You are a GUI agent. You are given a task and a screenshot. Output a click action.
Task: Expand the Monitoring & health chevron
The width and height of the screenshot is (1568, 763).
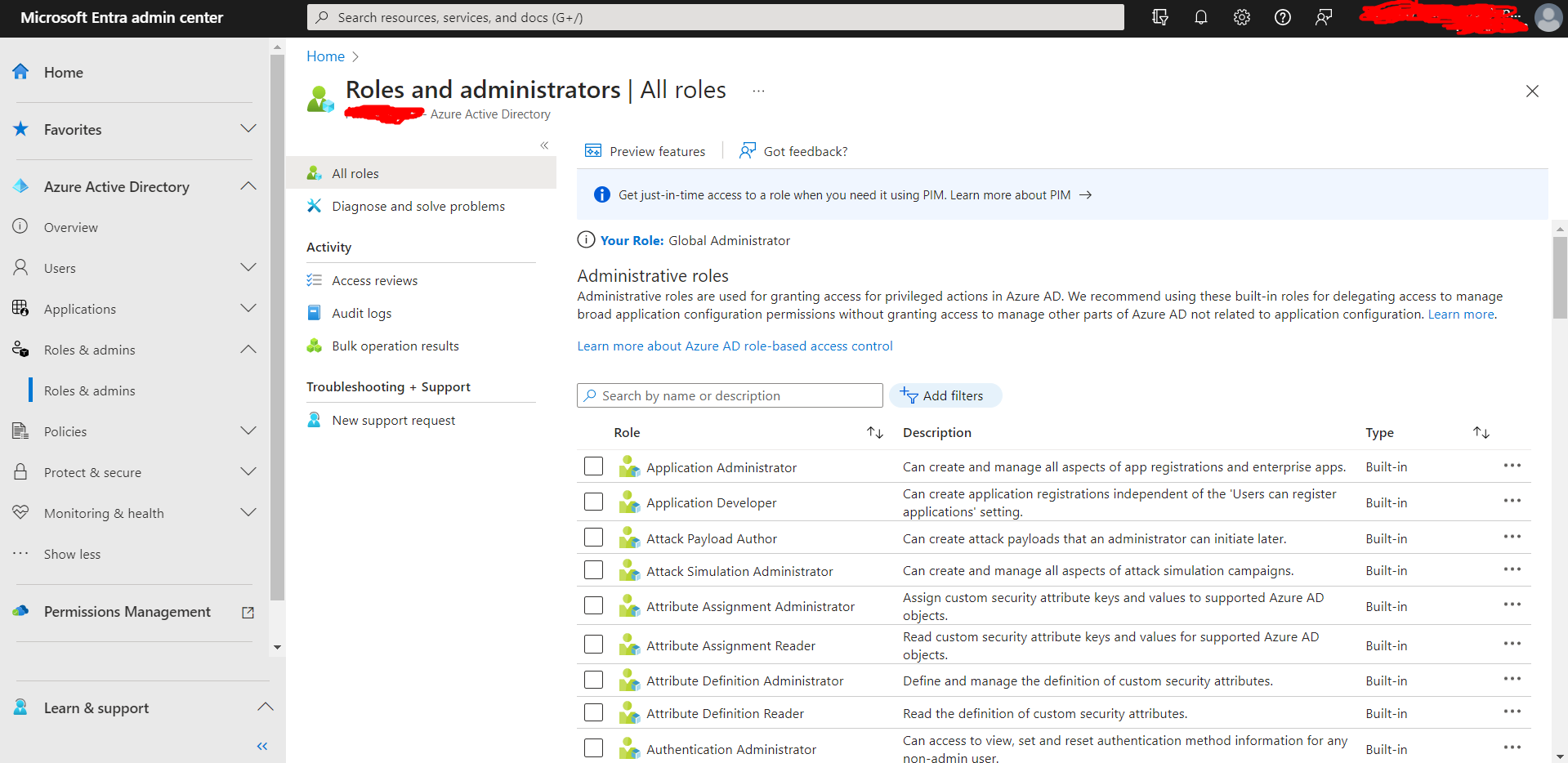[248, 512]
